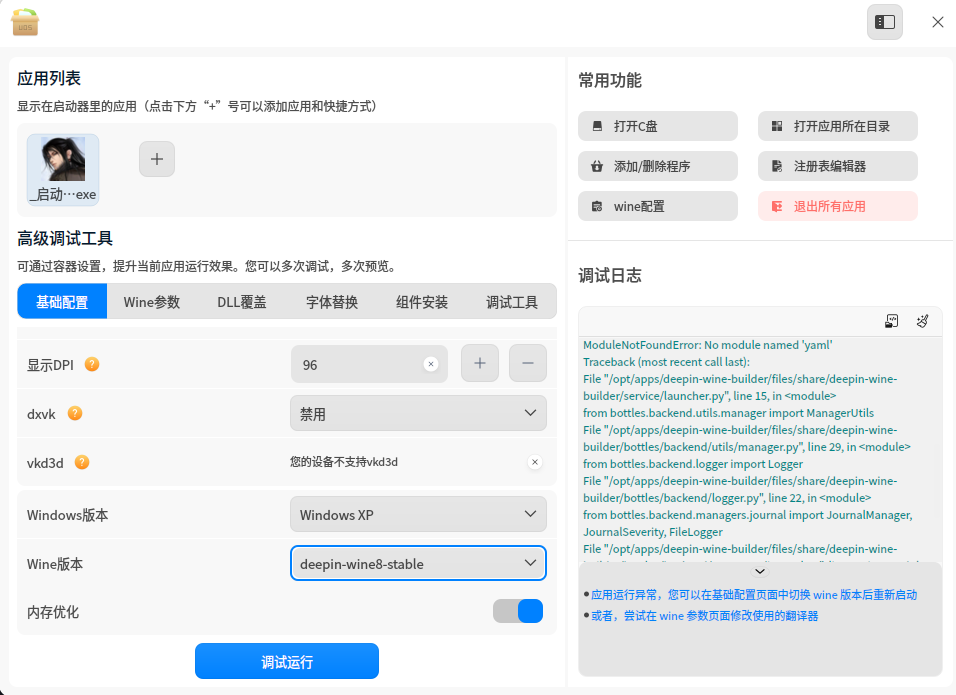This screenshot has height=695, width=956.
Task: Launch 添加/删除程序
Action: tap(657, 165)
